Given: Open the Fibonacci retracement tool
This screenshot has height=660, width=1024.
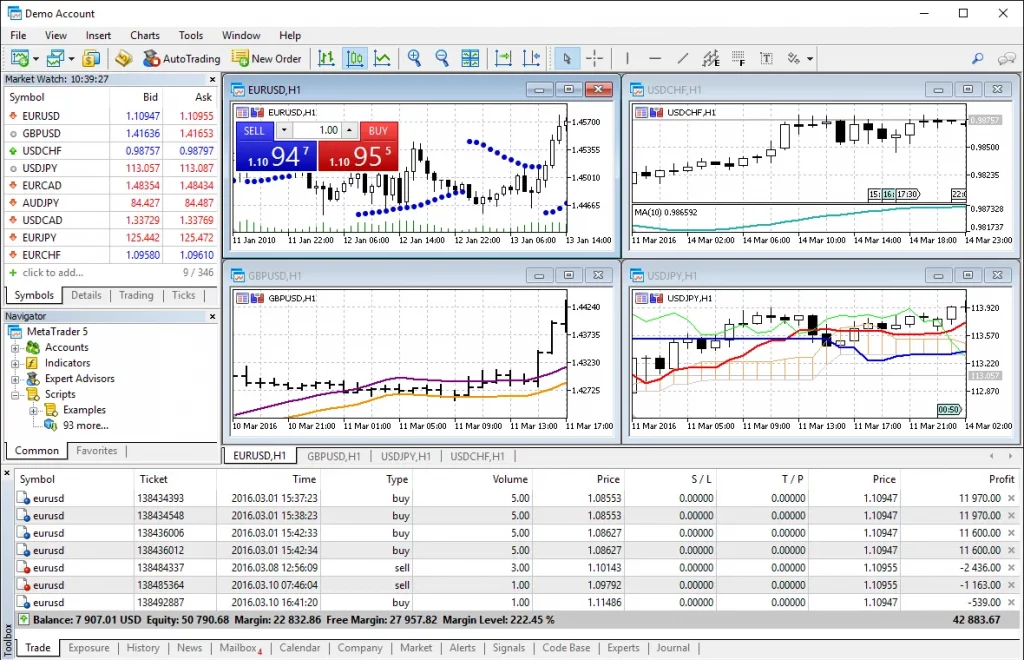Looking at the screenshot, I should coord(739,58).
